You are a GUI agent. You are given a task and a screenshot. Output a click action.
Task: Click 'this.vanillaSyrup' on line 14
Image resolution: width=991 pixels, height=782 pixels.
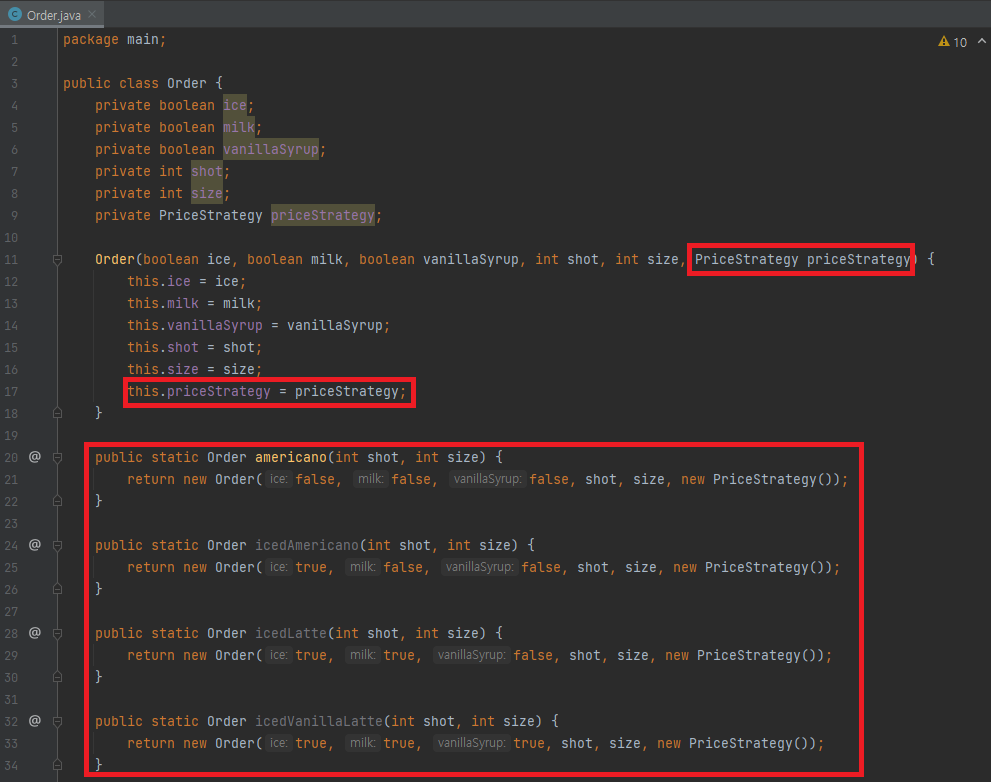tap(195, 326)
